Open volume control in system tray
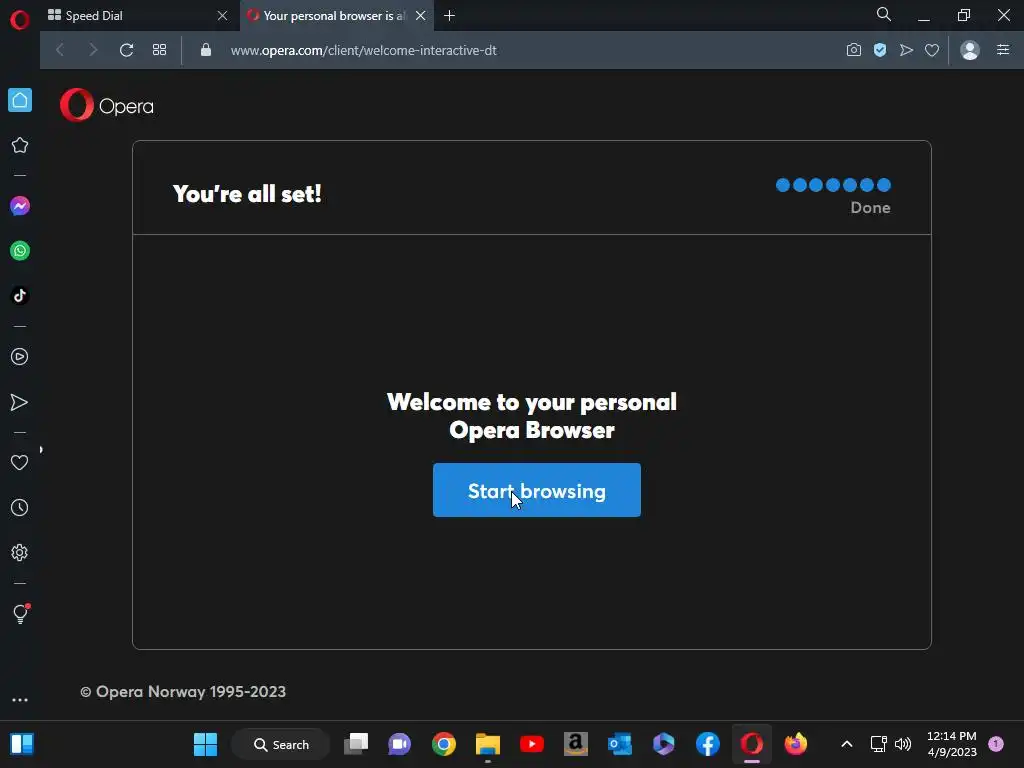The height and width of the screenshot is (768, 1024). coord(903,744)
